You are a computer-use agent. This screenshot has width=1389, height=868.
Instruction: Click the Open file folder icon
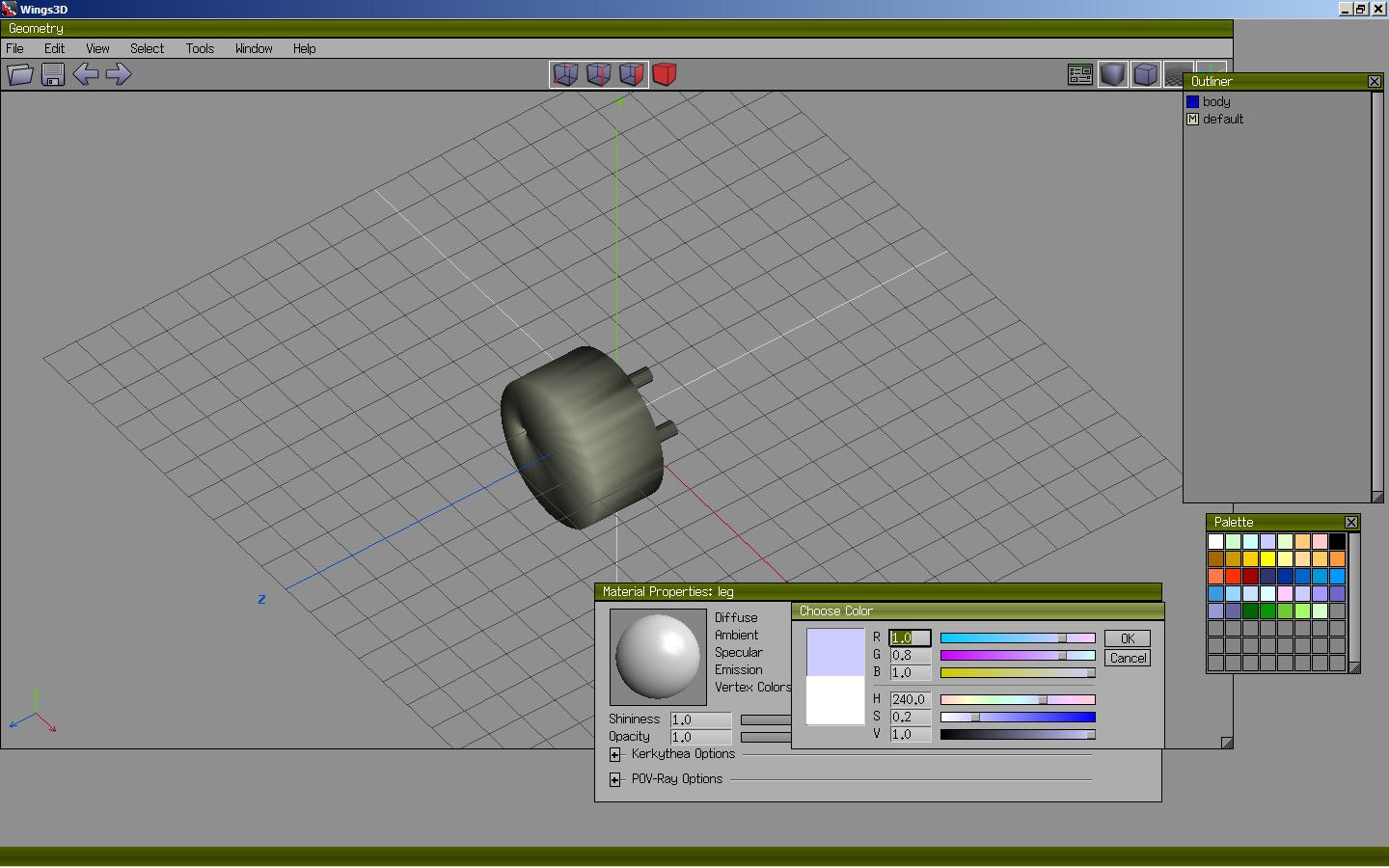(20, 74)
